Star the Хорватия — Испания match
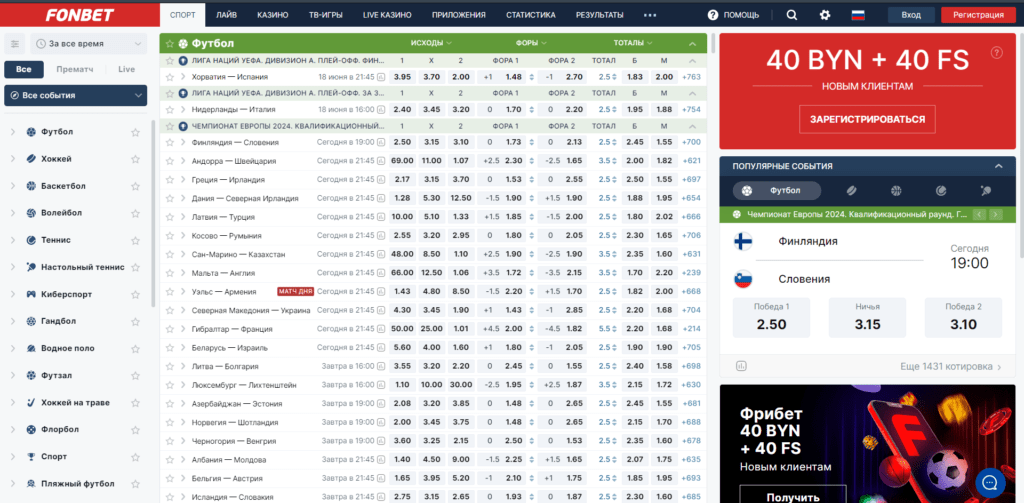Screen dimensions: 1024x503 (x=170, y=76)
